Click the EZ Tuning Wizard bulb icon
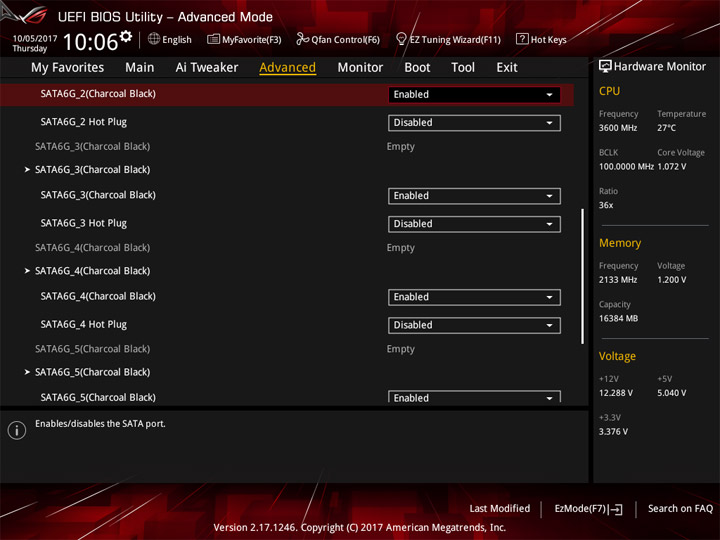Viewport: 720px width, 540px height. coord(401,39)
